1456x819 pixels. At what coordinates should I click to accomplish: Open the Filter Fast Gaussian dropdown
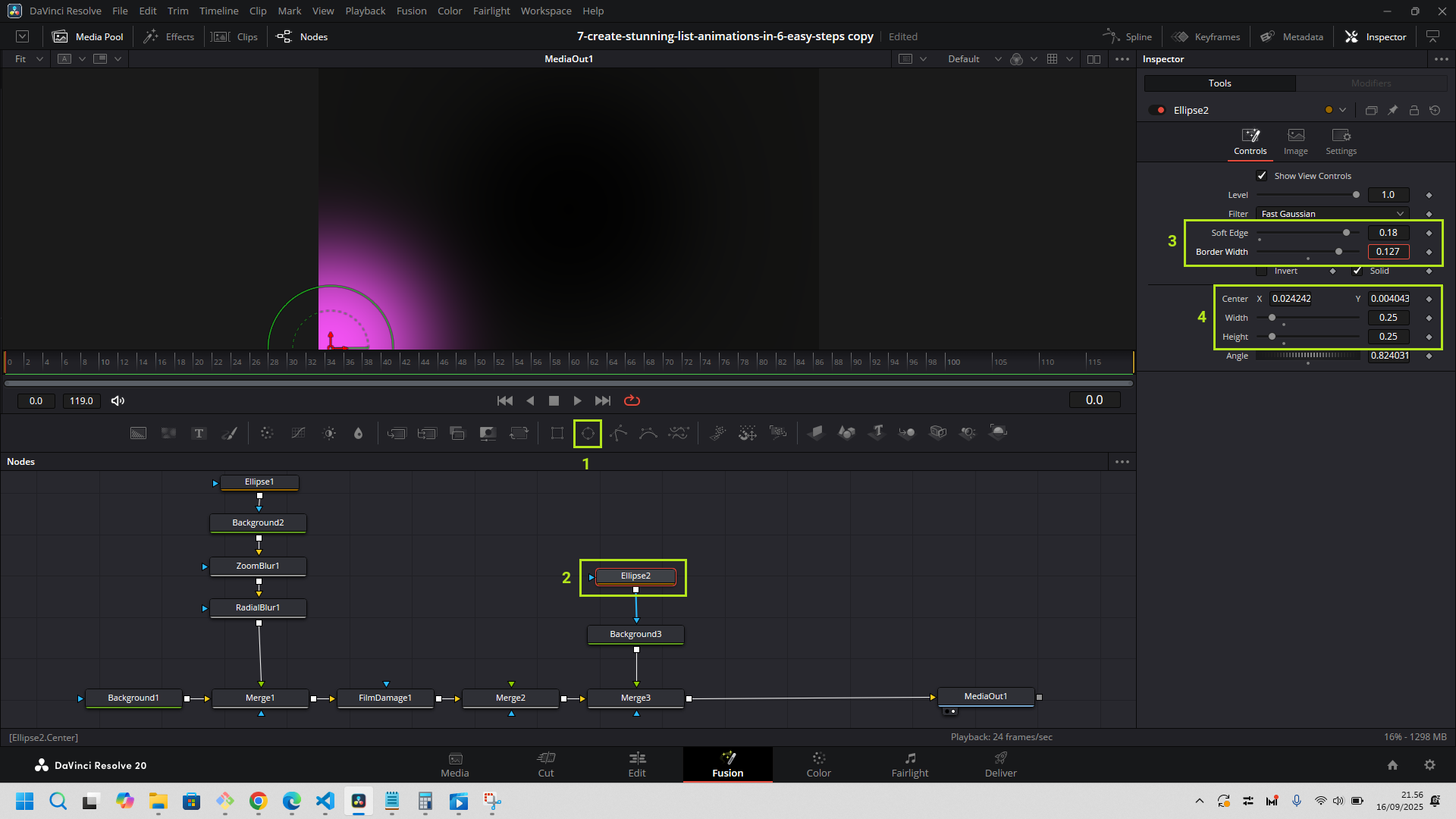click(x=1332, y=214)
